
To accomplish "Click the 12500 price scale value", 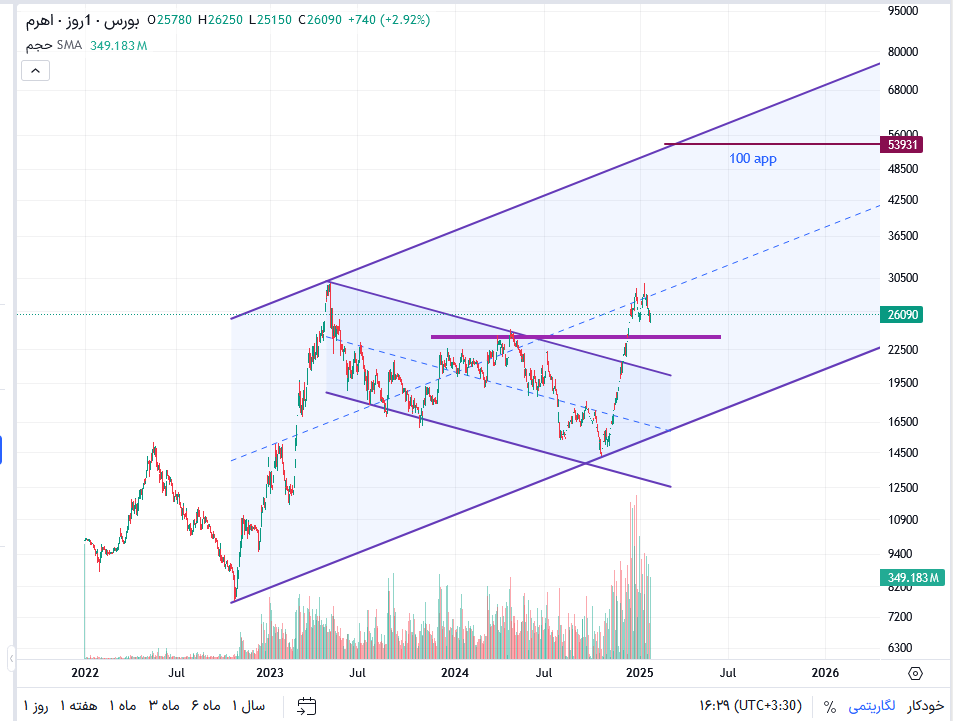I will click(903, 488).
